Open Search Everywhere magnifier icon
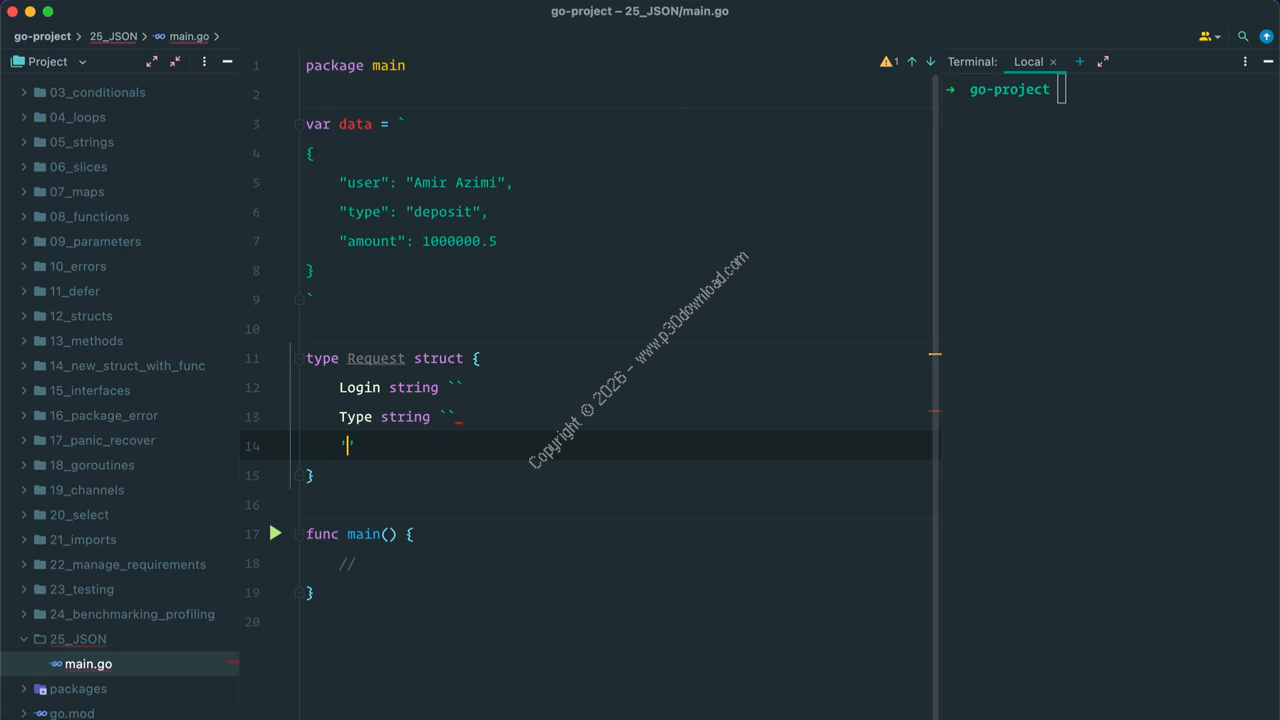The width and height of the screenshot is (1280, 720). (x=1243, y=36)
